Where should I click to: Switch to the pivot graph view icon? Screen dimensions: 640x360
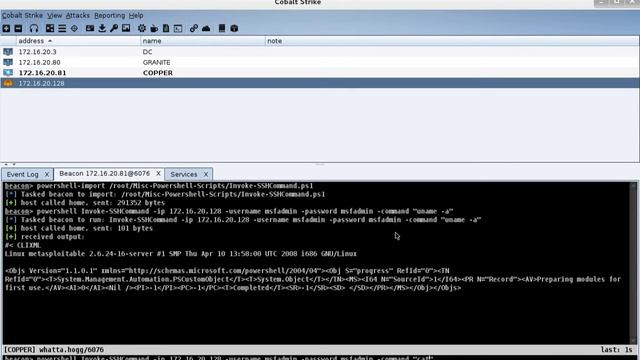(50, 29)
